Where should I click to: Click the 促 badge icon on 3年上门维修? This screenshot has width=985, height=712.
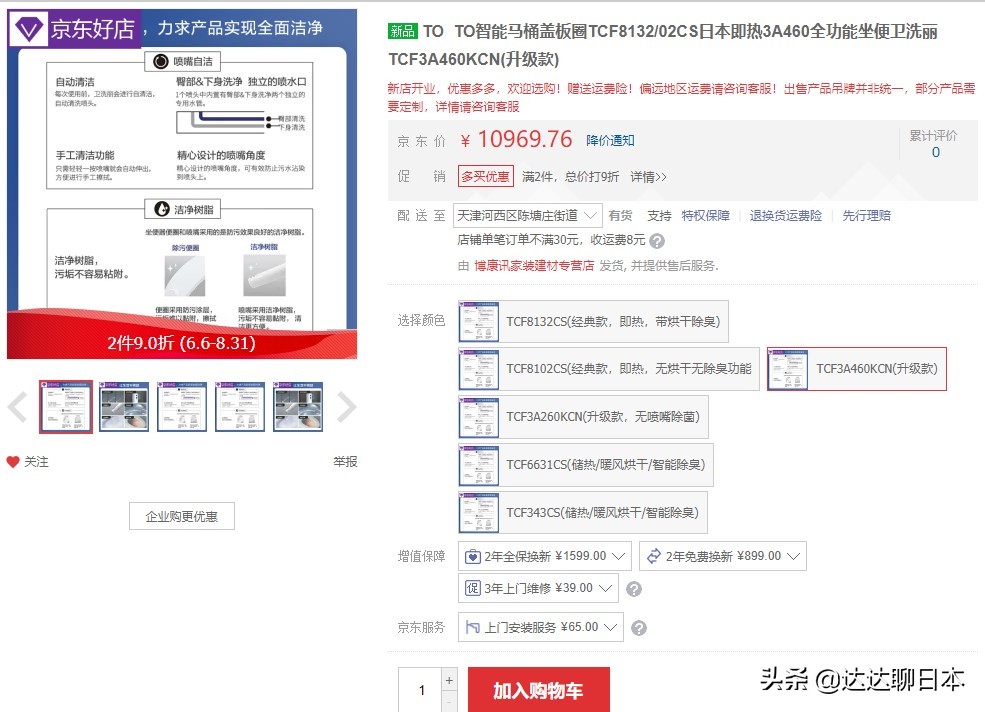pyautogui.click(x=470, y=589)
